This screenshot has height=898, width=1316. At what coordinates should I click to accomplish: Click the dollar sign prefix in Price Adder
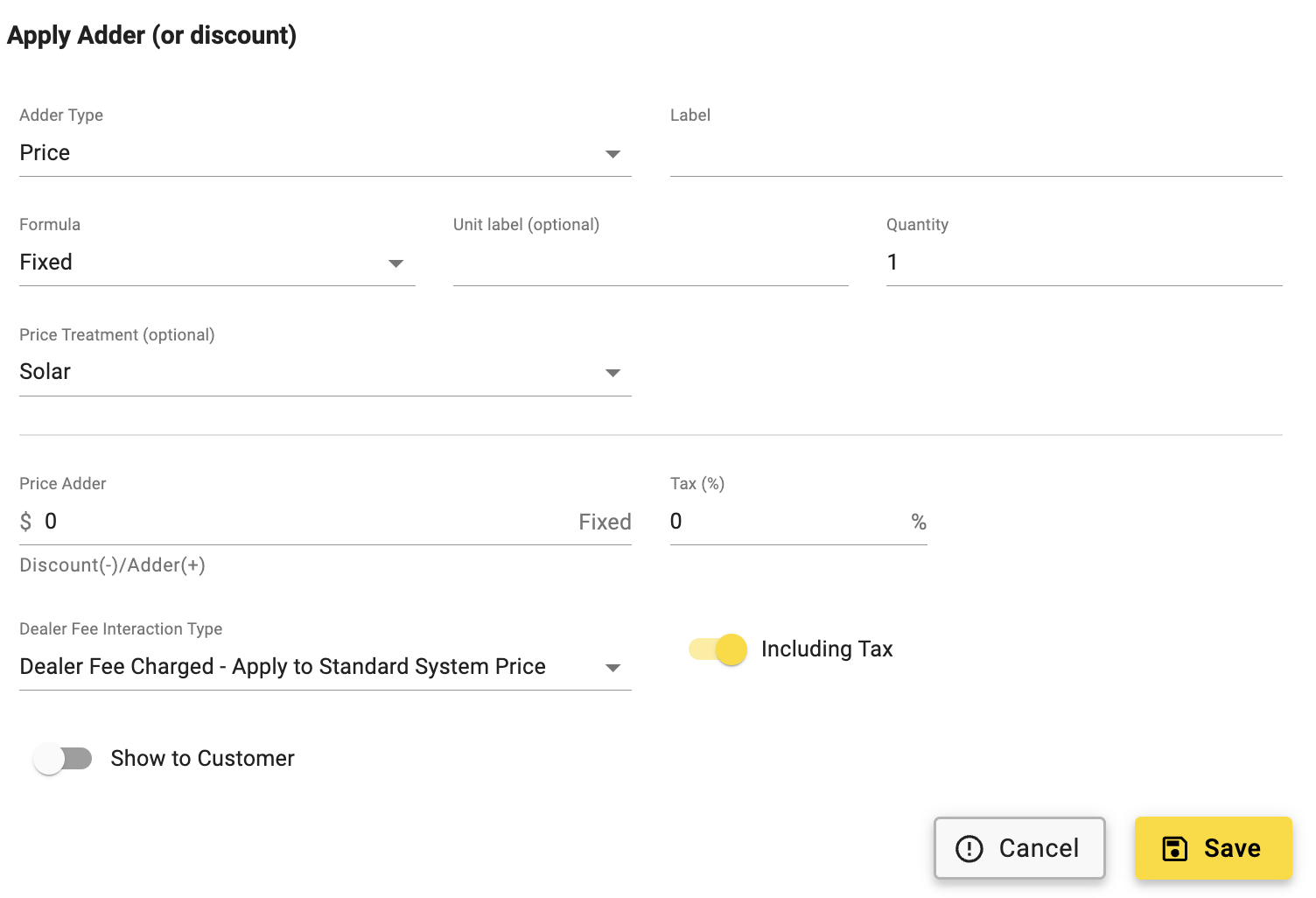point(26,523)
